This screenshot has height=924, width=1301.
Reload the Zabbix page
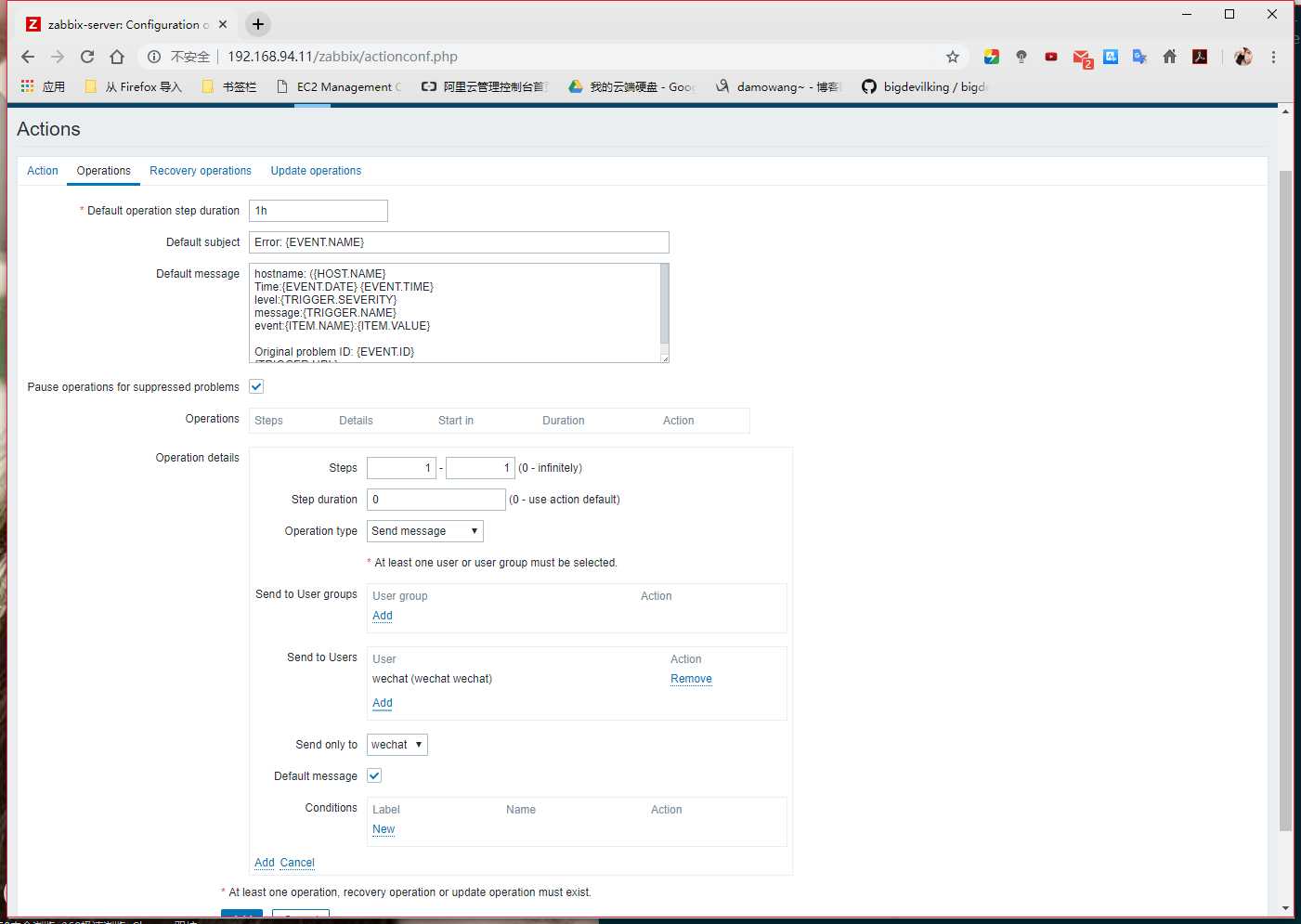[87, 57]
